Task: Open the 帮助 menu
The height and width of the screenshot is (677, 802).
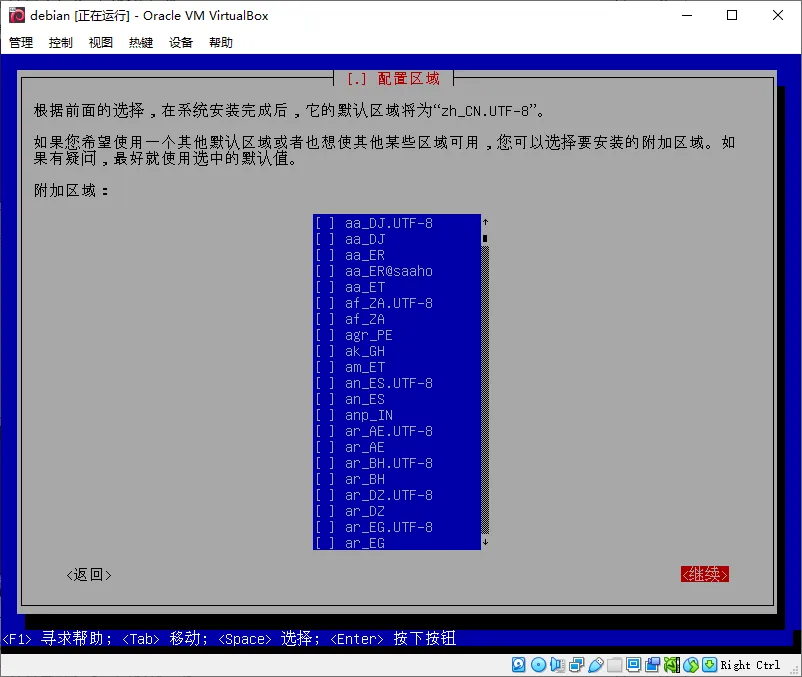Action: [x=221, y=42]
